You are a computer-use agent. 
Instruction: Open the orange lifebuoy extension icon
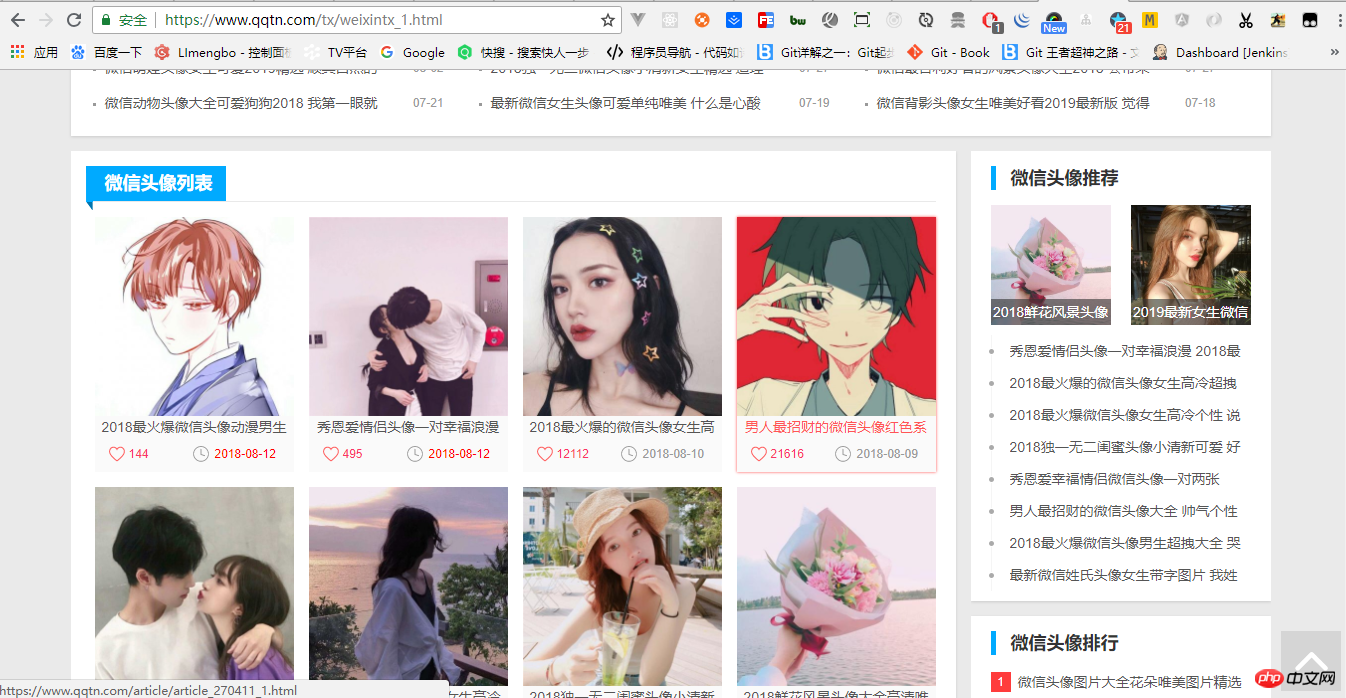[702, 20]
